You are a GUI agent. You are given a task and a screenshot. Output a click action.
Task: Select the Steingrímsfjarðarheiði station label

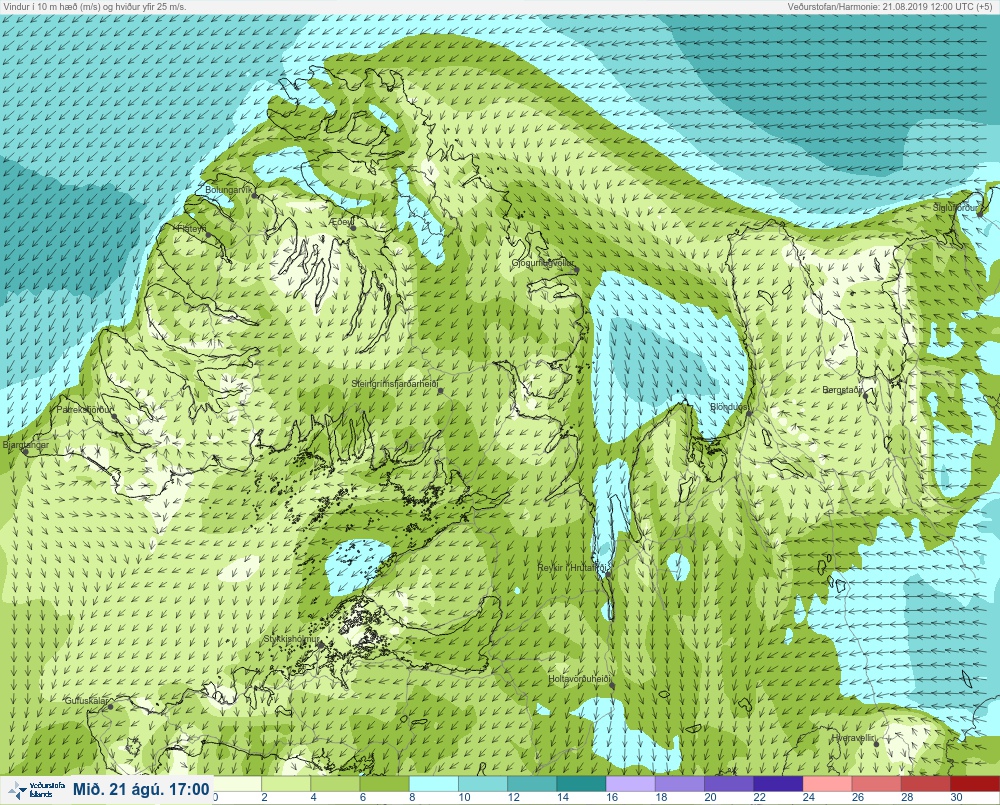coord(395,384)
